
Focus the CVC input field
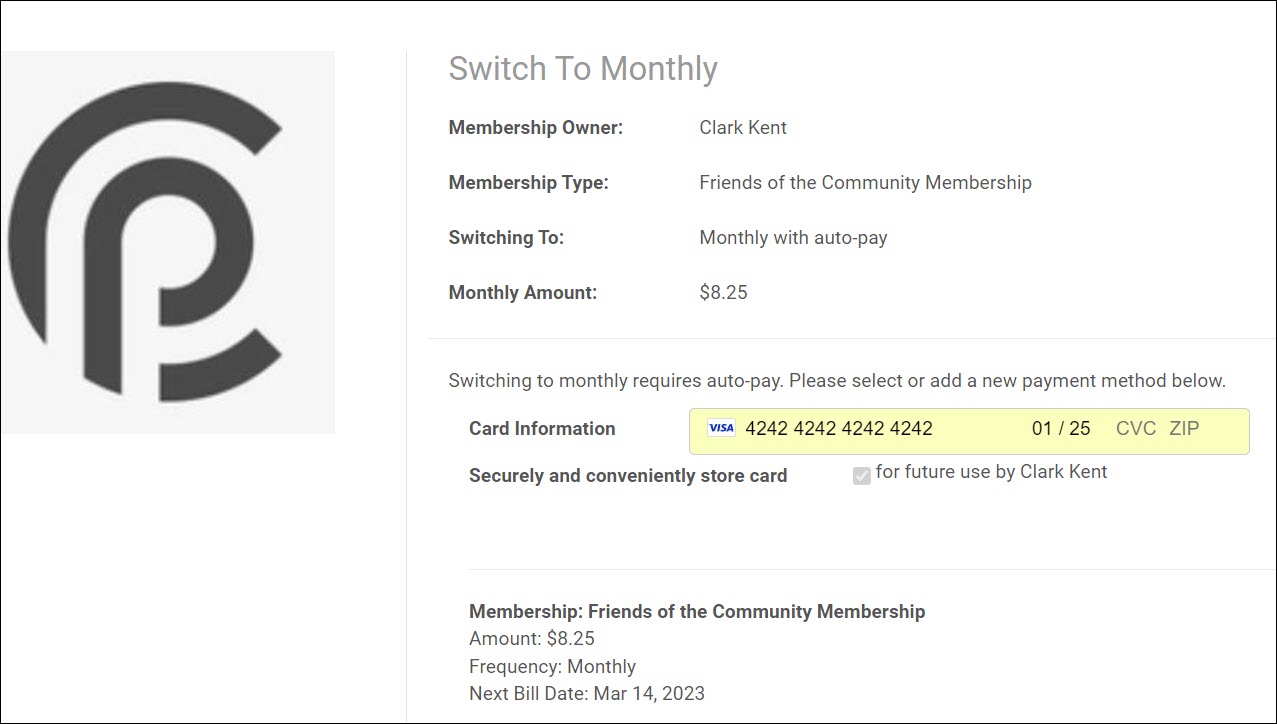pyautogui.click(x=1135, y=429)
